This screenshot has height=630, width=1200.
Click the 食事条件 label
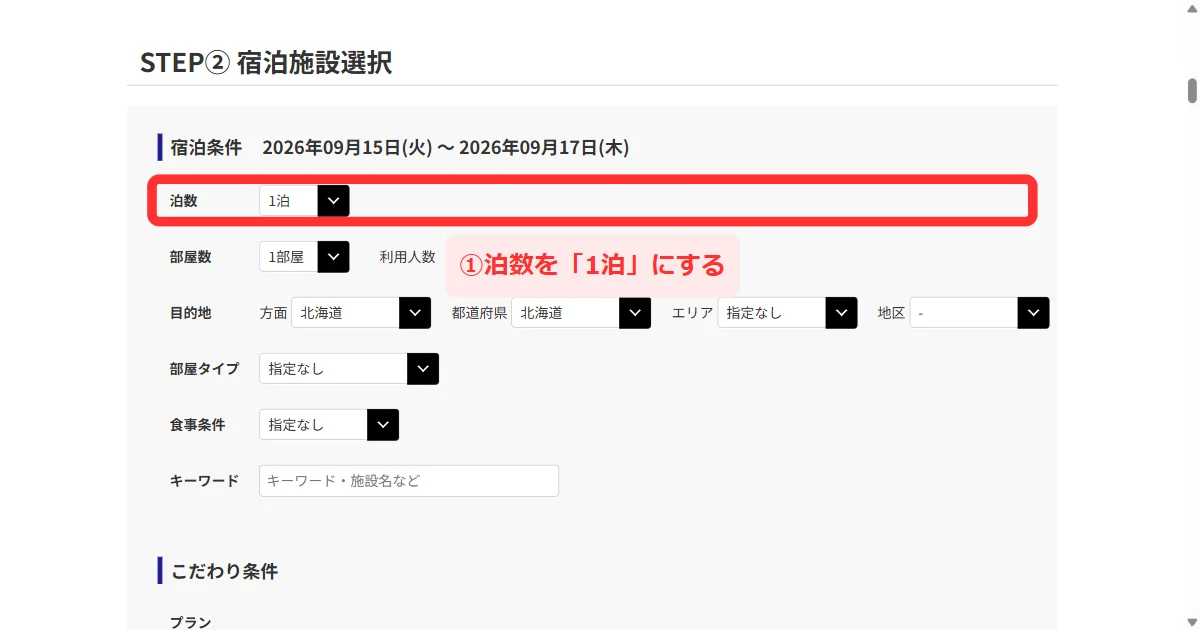click(198, 425)
